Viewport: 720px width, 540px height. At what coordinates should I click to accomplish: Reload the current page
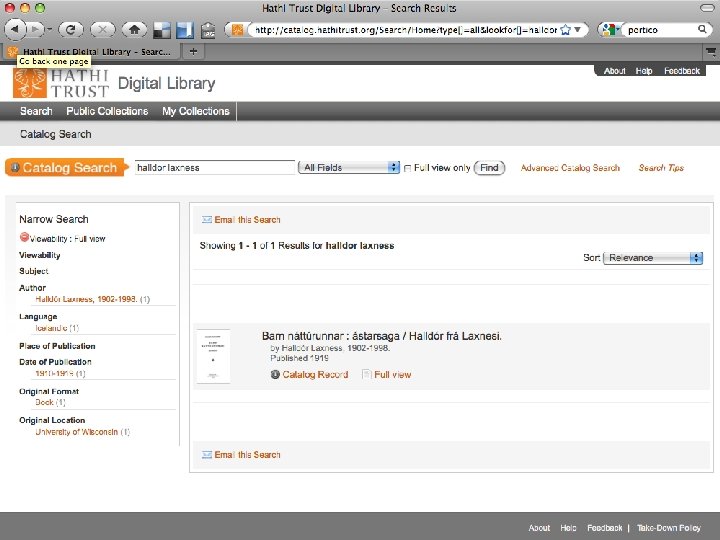click(x=70, y=30)
